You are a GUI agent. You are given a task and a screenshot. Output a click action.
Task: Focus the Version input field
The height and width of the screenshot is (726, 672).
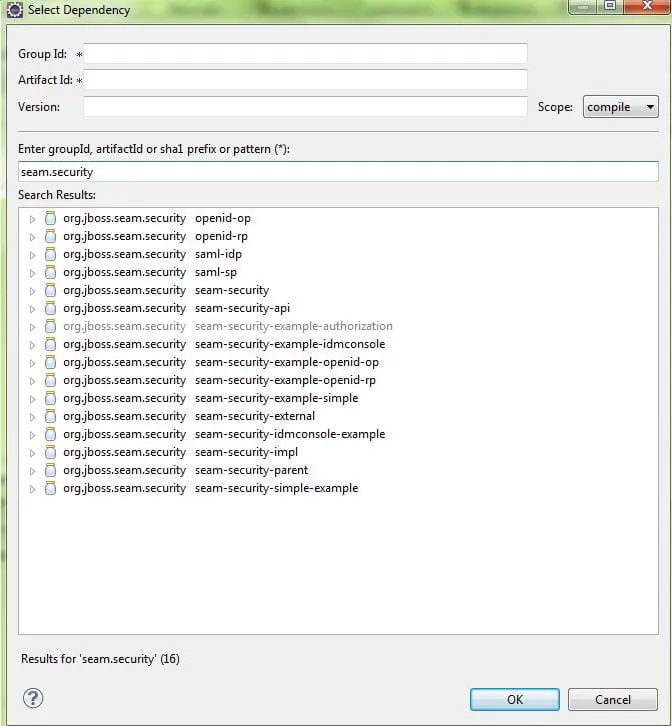click(305, 106)
